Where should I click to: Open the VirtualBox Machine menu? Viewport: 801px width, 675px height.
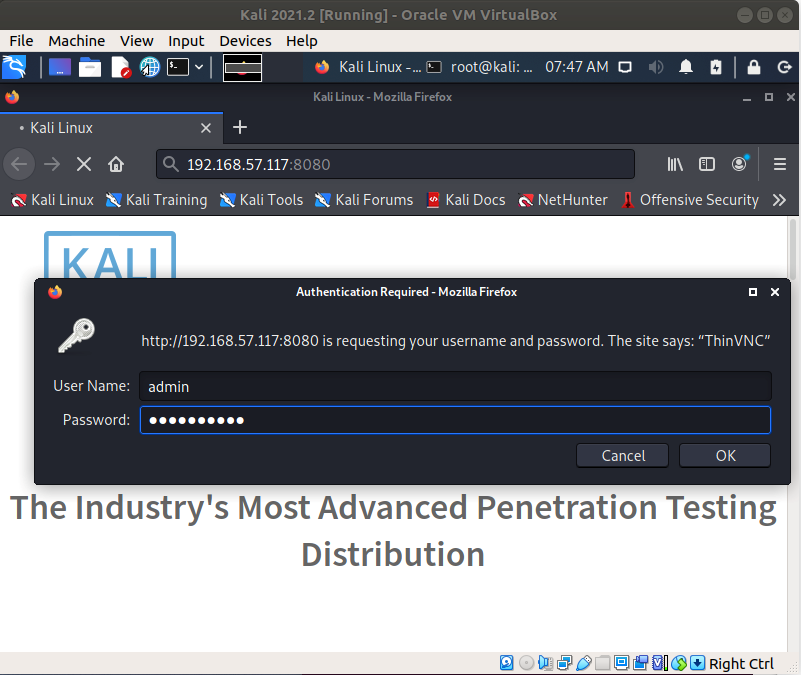(x=77, y=41)
